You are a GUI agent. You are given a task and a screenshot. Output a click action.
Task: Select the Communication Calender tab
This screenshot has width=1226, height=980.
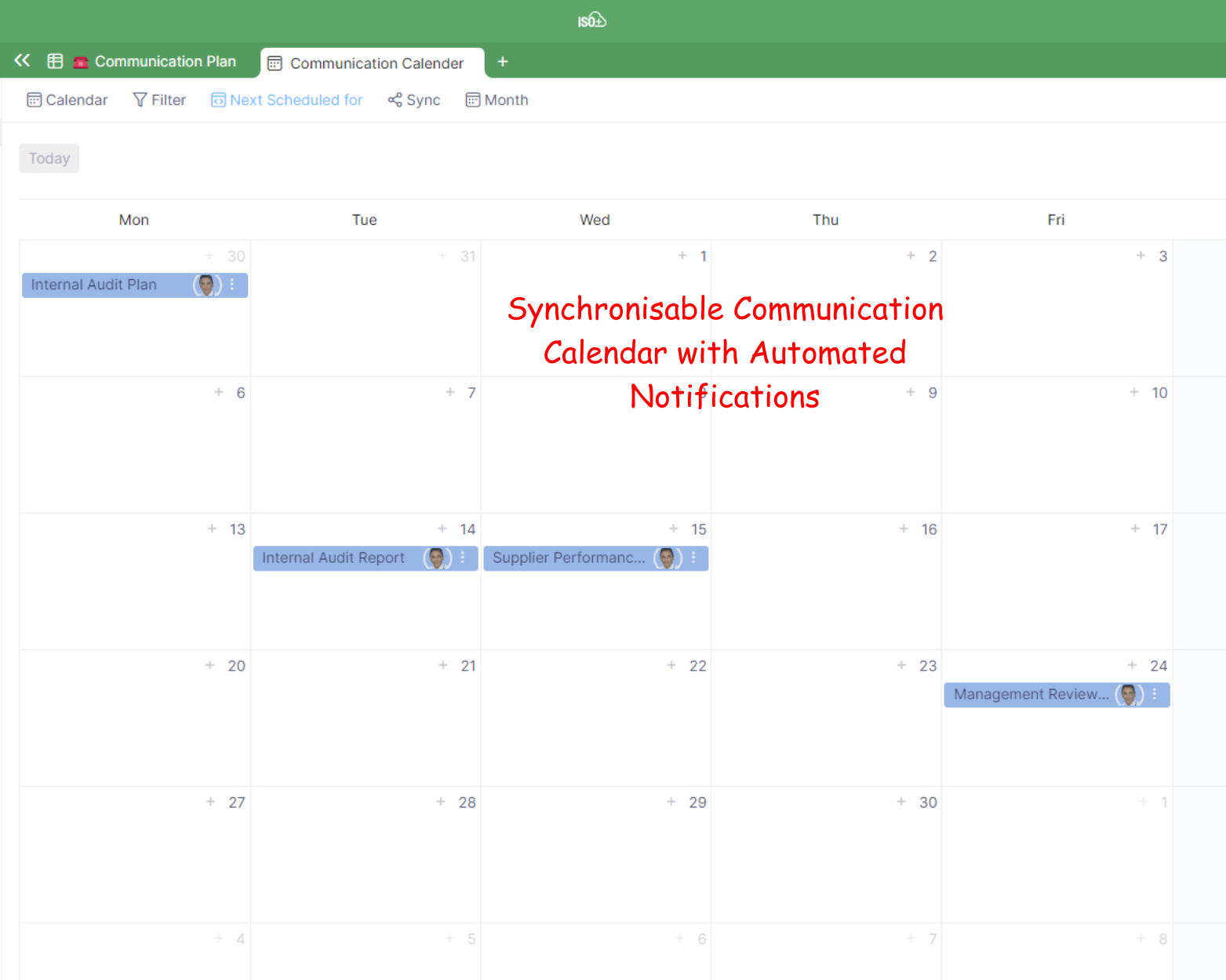[x=376, y=64]
